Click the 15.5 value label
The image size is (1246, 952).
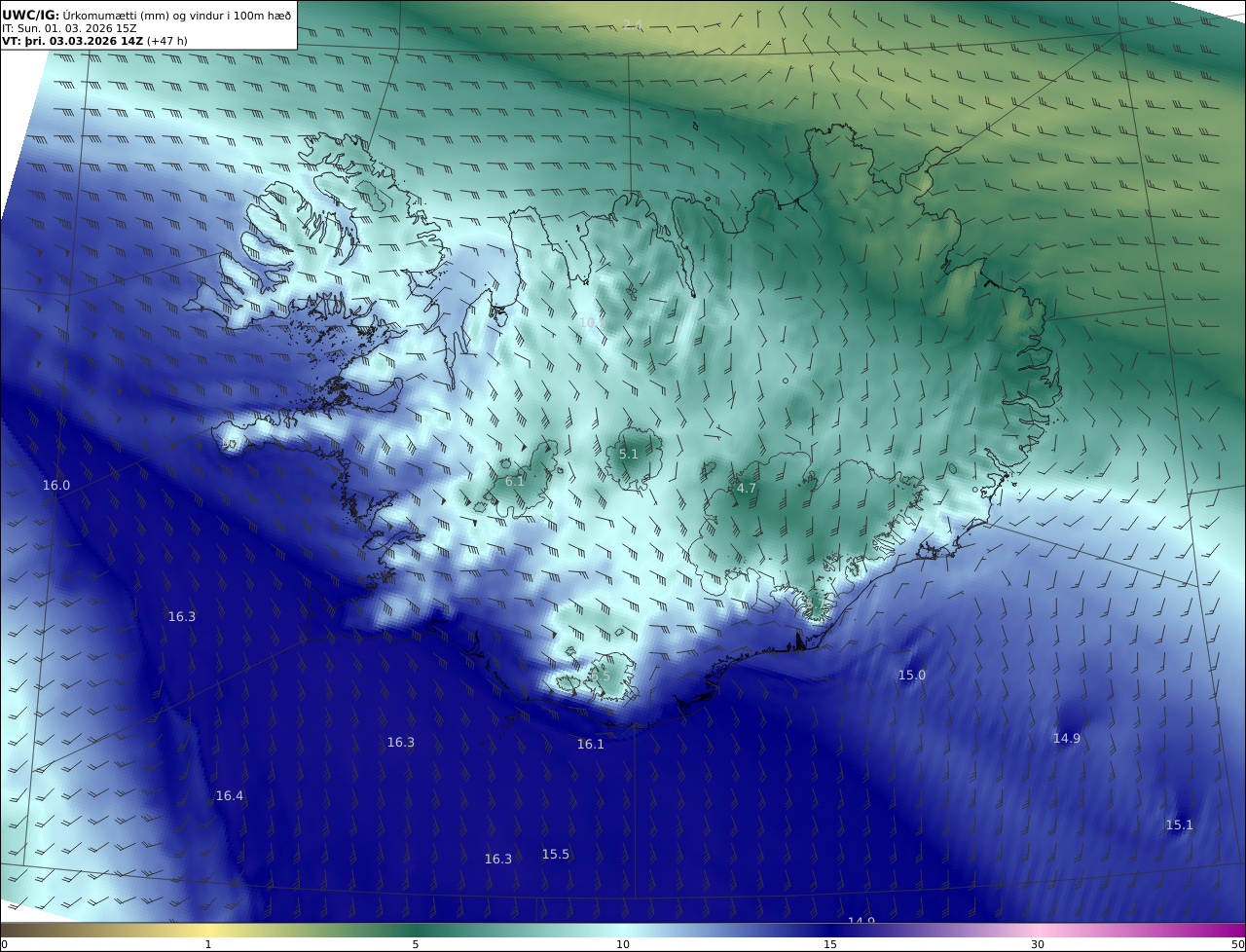(556, 854)
